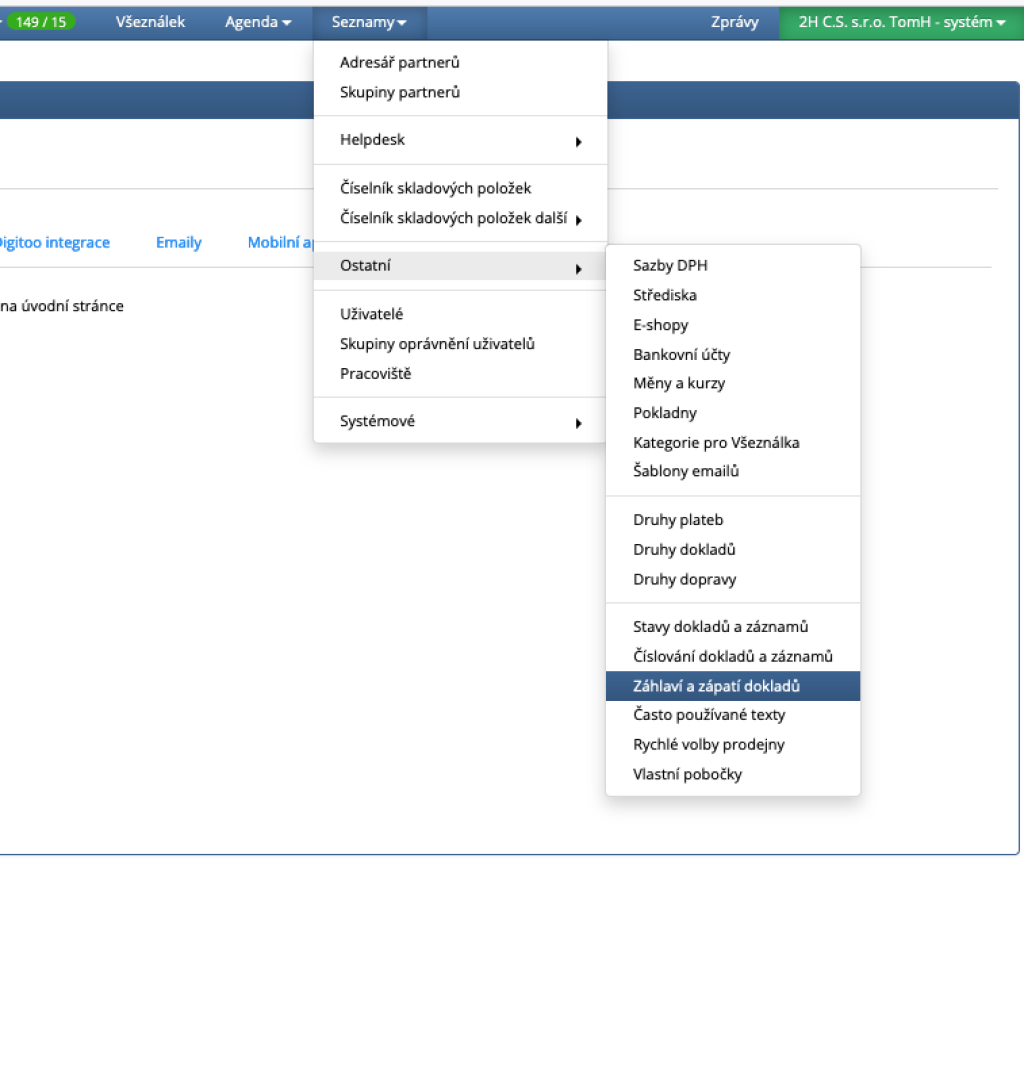Open Zprávy in the top navigation
This screenshot has height=1088, width=1024.
coord(734,22)
